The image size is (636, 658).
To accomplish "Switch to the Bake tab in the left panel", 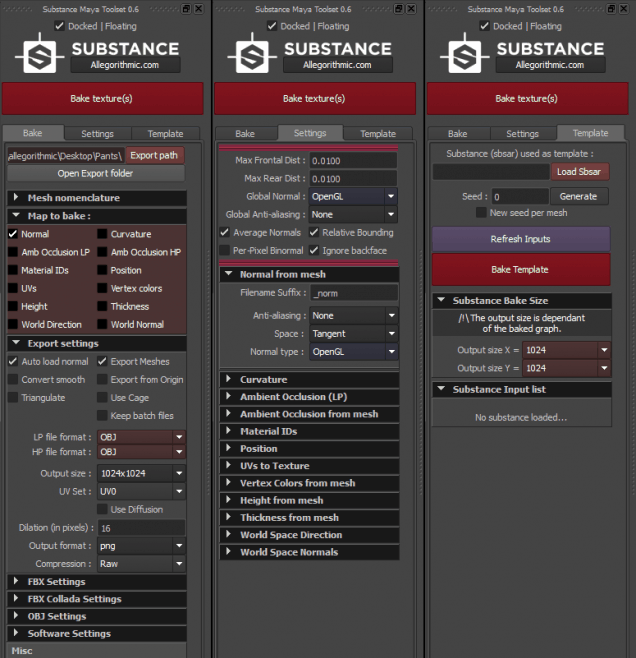I will coord(33,133).
